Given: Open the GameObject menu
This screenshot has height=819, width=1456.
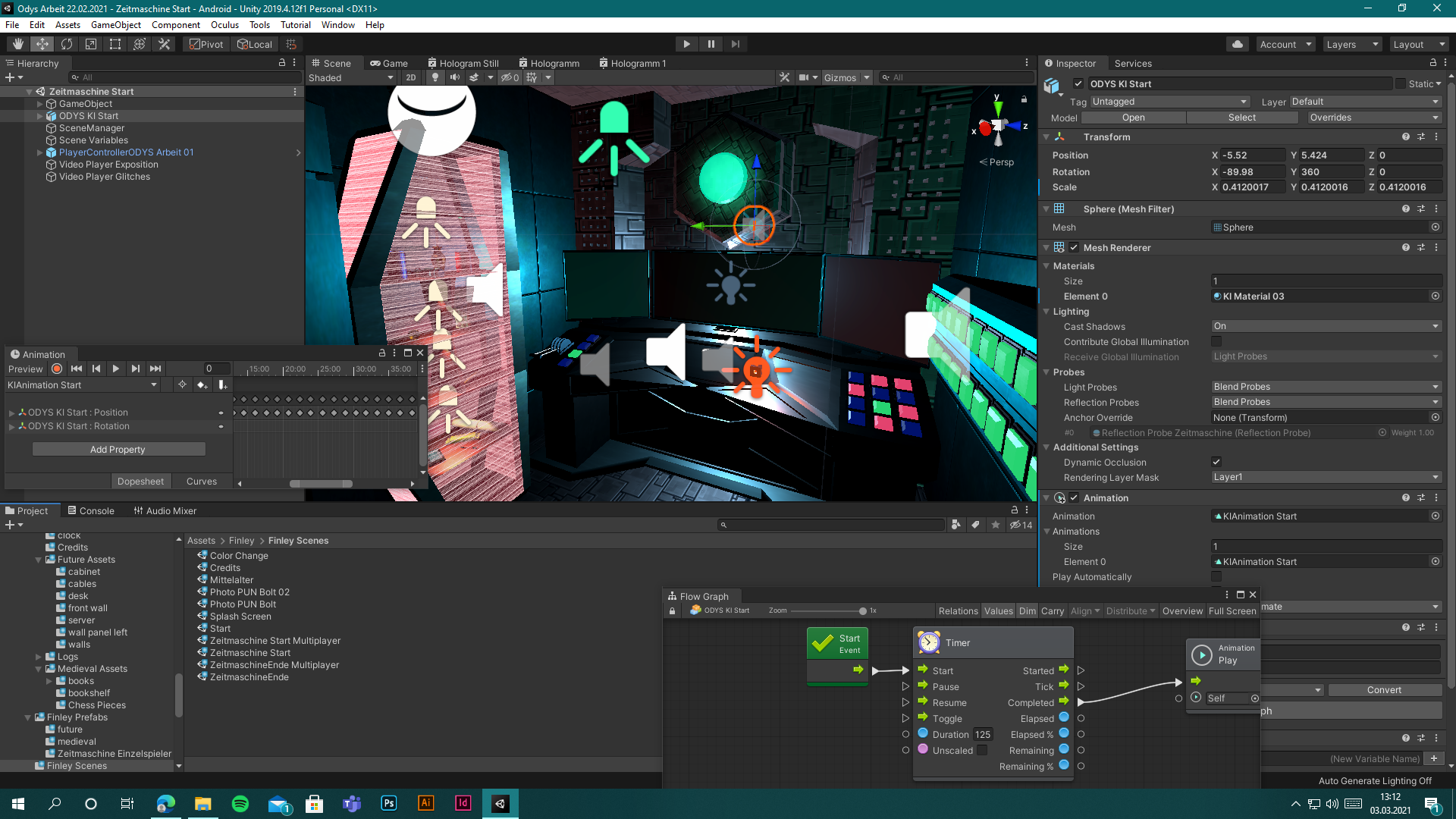Looking at the screenshot, I should pos(115,24).
